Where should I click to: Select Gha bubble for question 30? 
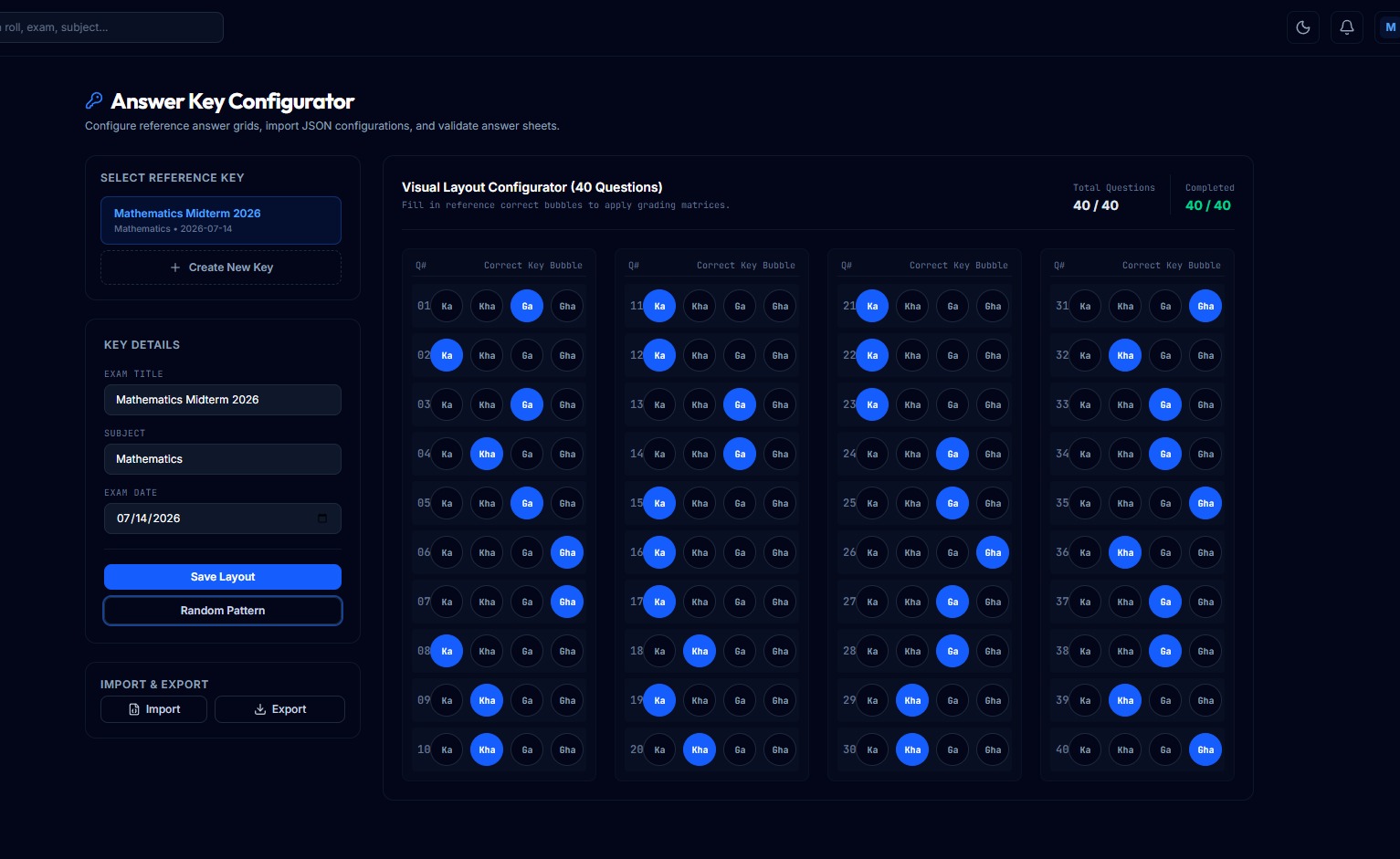click(993, 749)
